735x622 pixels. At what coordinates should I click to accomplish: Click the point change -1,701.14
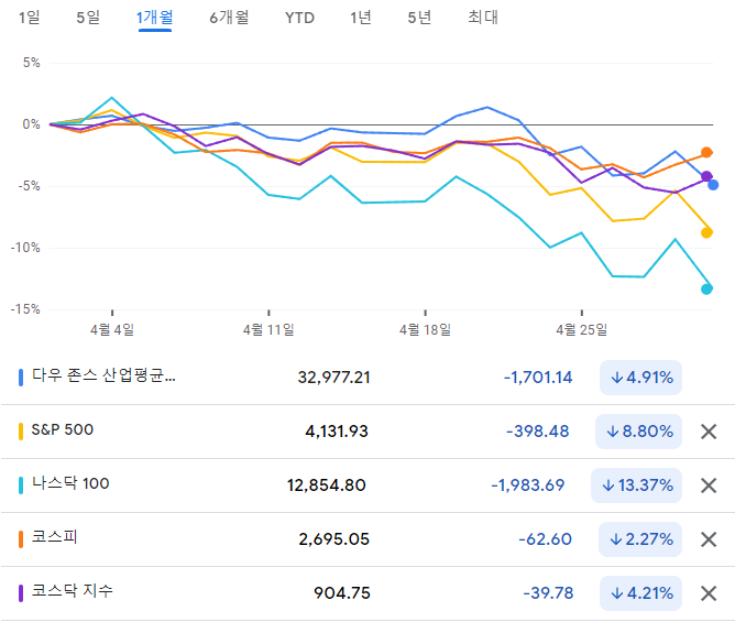click(538, 377)
